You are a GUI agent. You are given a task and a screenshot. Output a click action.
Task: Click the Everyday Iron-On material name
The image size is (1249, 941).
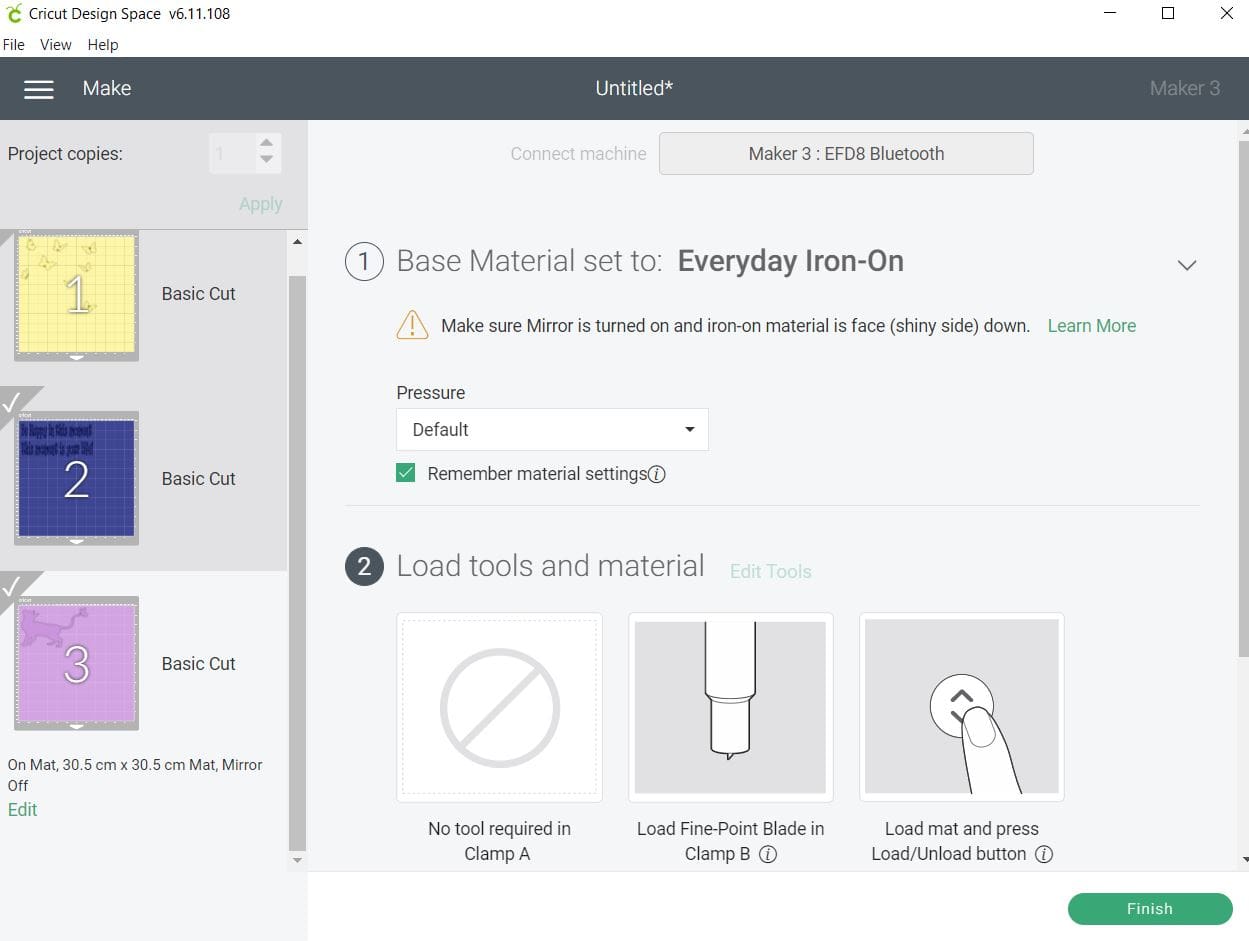pos(790,261)
